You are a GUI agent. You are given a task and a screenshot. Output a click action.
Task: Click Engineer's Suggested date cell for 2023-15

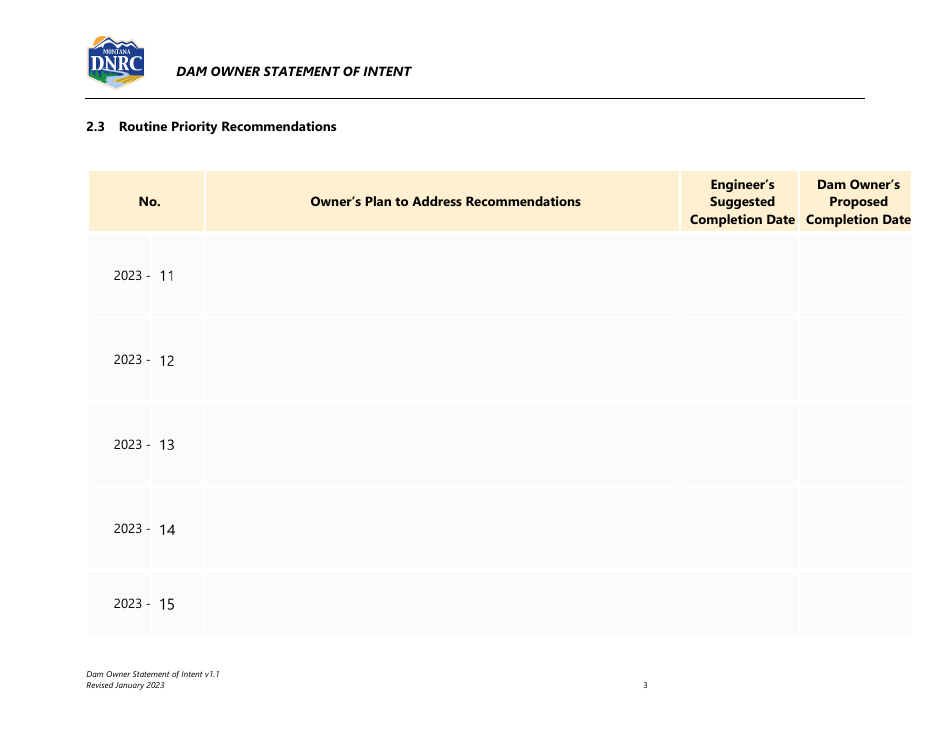[739, 603]
